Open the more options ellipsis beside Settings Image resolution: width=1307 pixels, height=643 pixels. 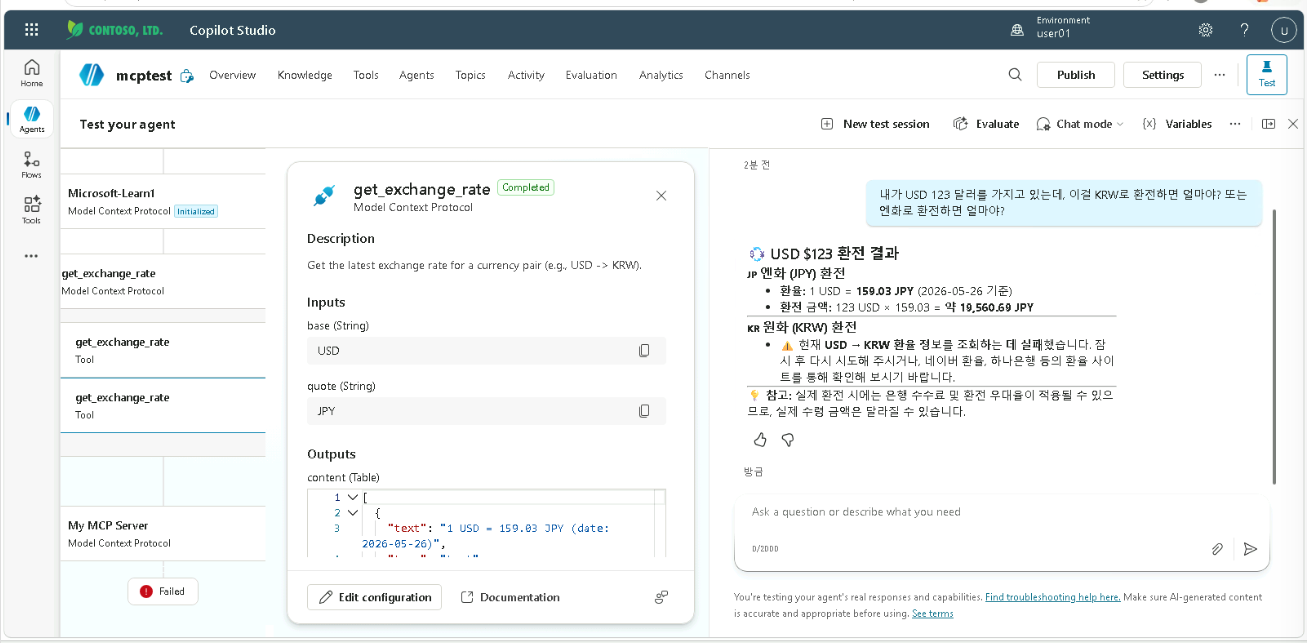point(1219,75)
